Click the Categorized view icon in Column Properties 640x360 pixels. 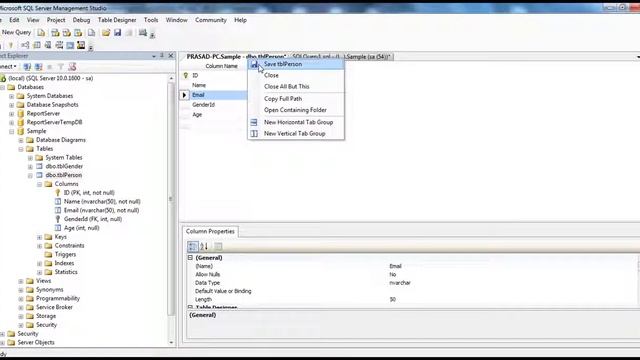[x=192, y=246]
